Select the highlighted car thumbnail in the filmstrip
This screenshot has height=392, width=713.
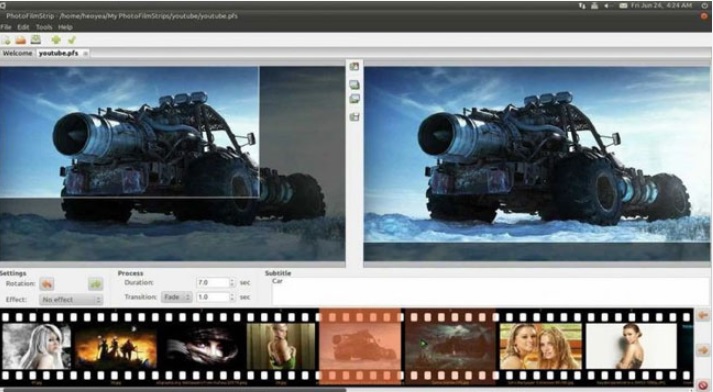point(361,346)
